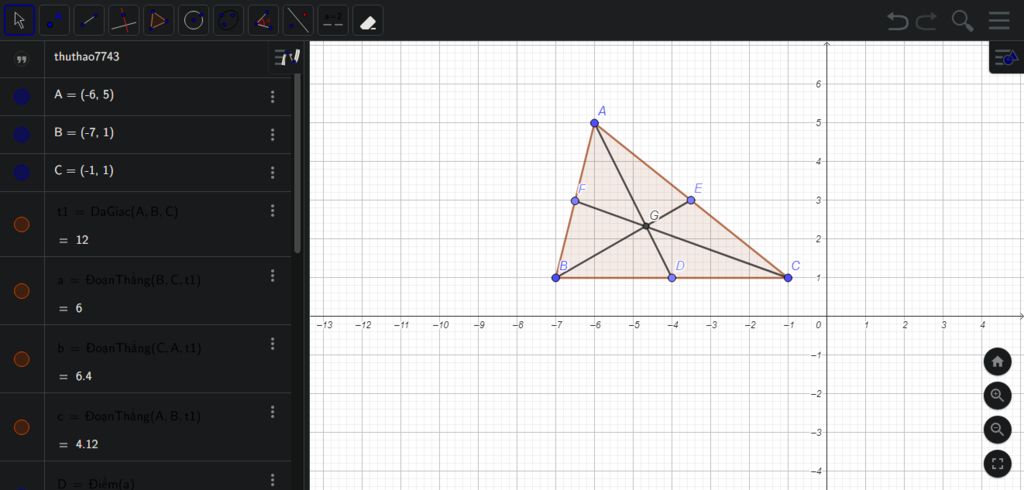The image size is (1024, 490).
Task: Toggle visibility of segment c
Action: pyautogui.click(x=22, y=427)
